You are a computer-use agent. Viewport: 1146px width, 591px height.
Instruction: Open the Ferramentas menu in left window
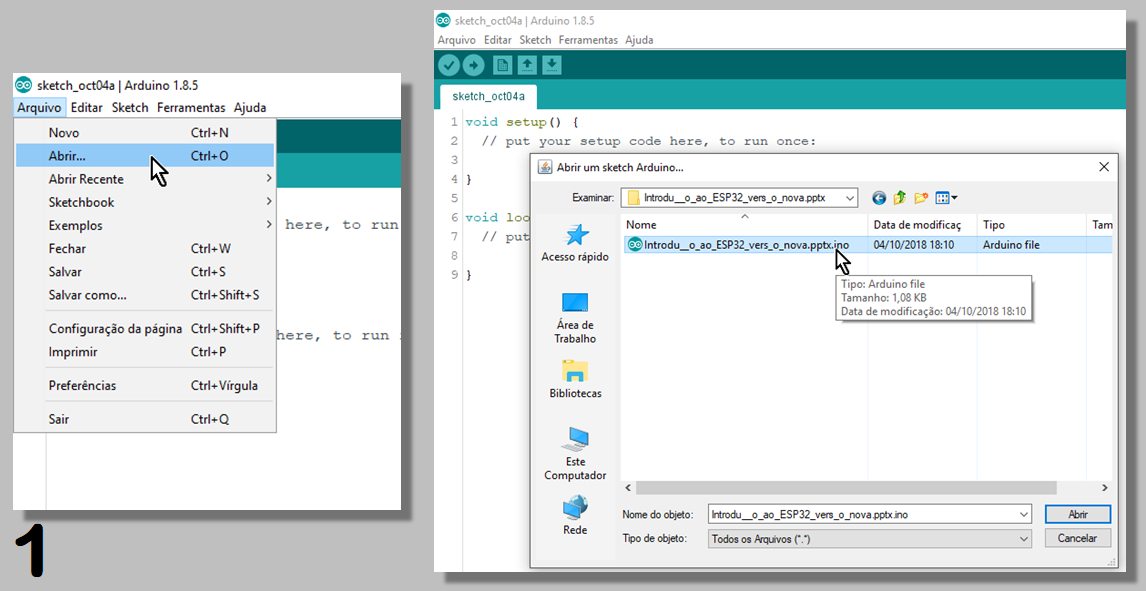(191, 107)
